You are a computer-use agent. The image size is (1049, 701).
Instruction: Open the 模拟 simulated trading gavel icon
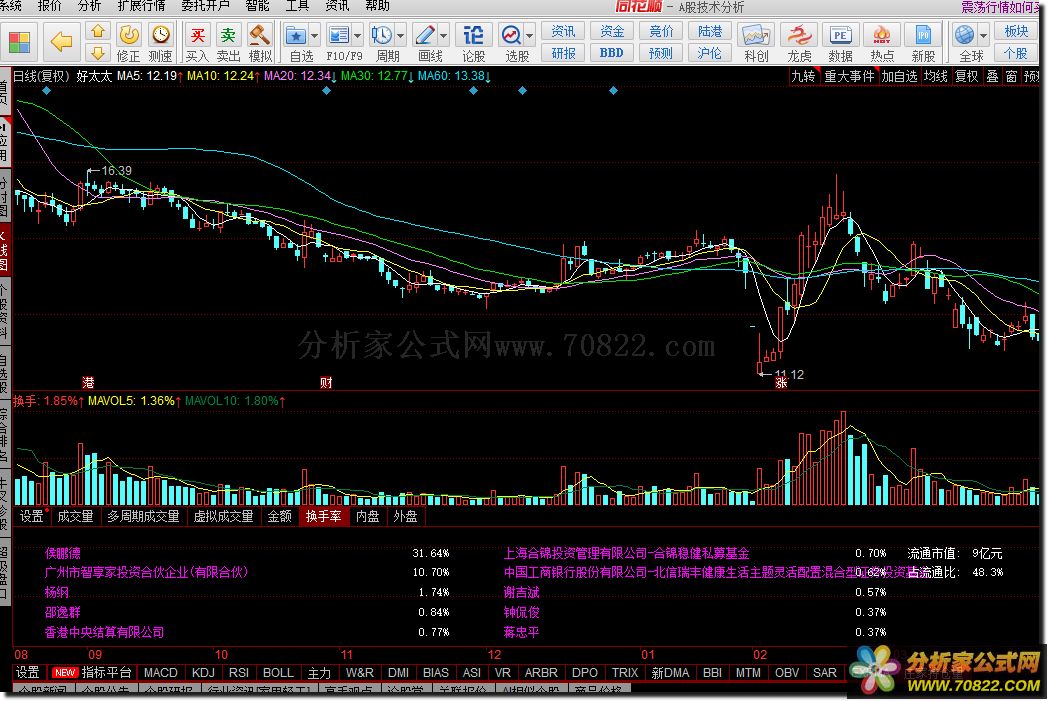click(260, 42)
